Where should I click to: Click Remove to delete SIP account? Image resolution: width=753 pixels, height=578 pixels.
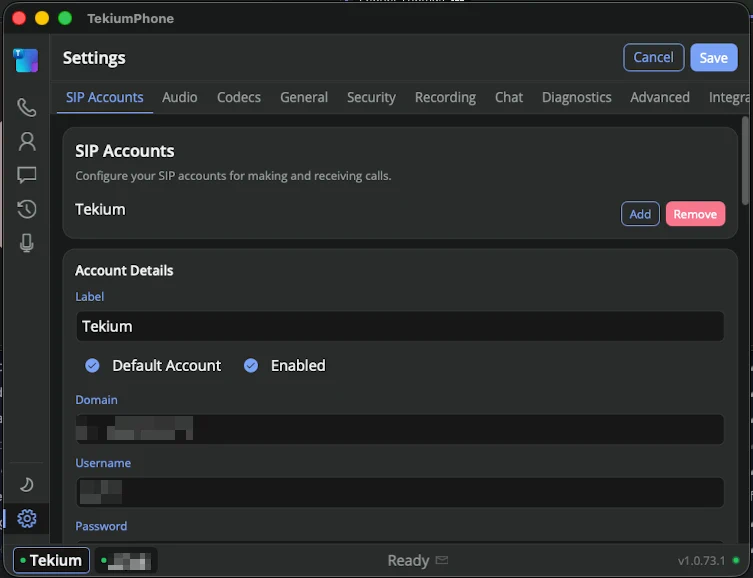[x=695, y=214]
